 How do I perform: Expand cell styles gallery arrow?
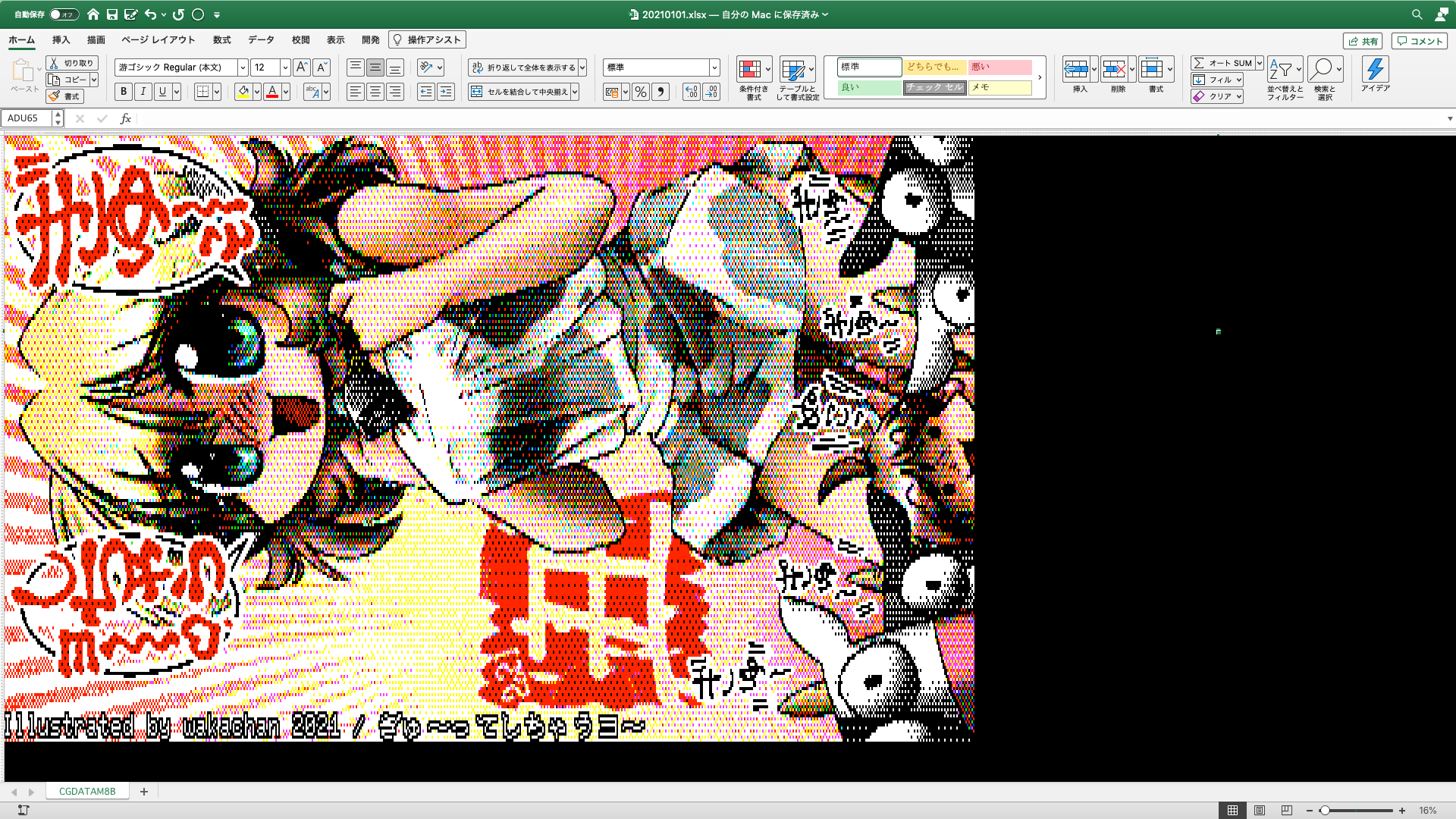tap(1040, 77)
